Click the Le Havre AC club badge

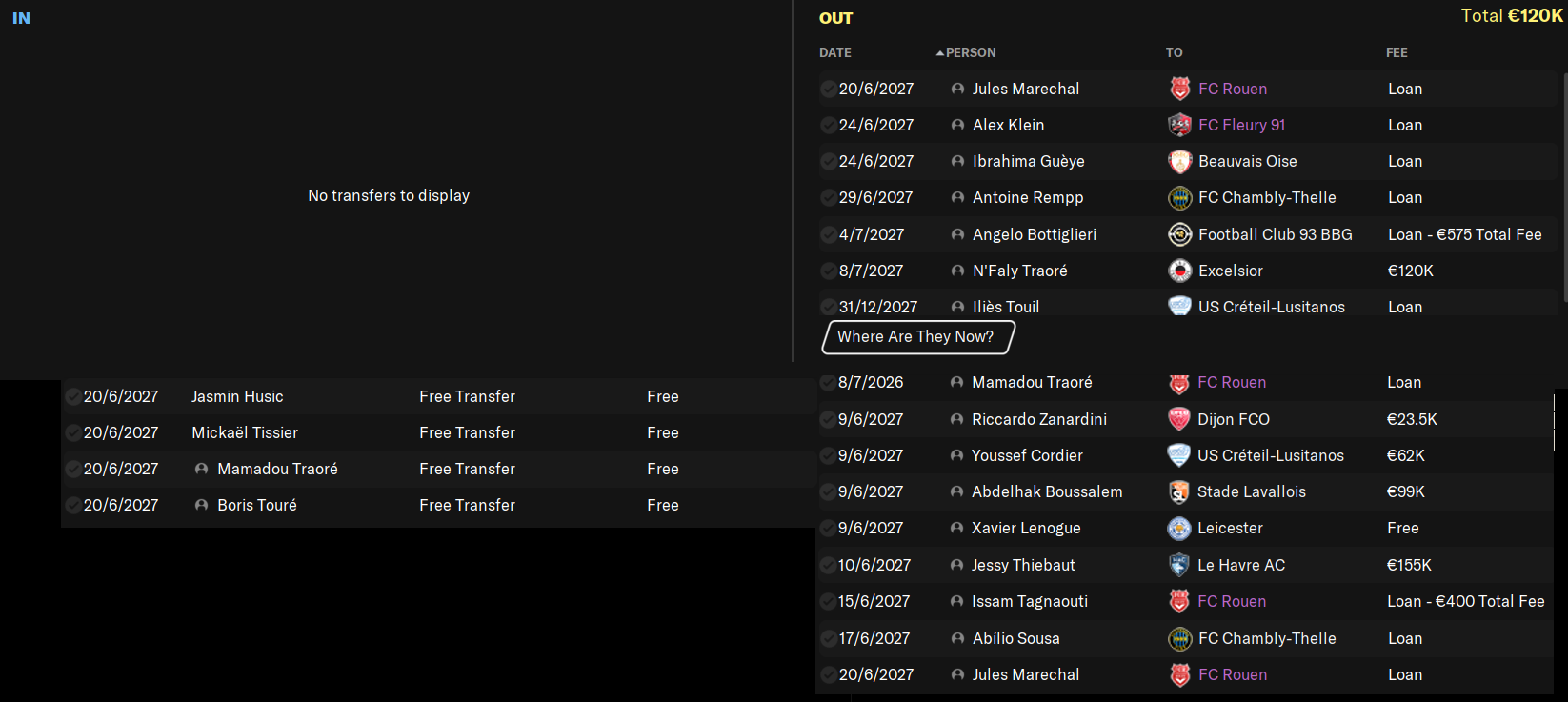(1178, 565)
